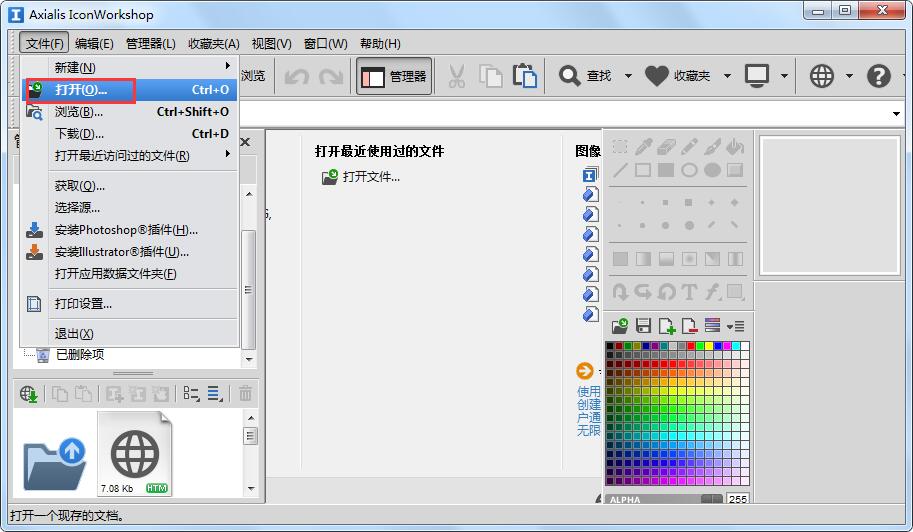913x532 pixels.
Task: Select 安装Illustrator®插件(U)... entry
Action: (129, 252)
